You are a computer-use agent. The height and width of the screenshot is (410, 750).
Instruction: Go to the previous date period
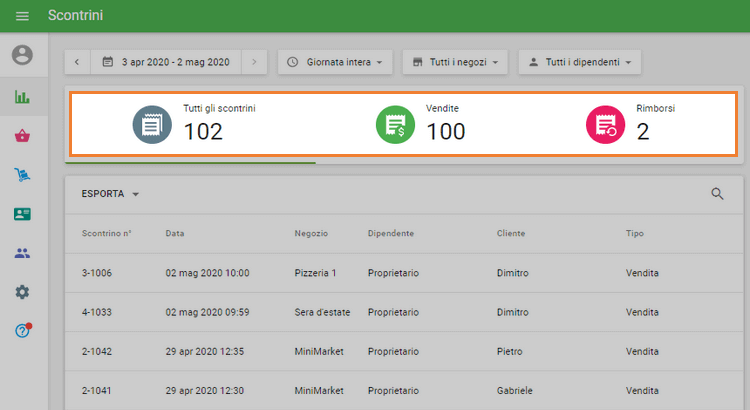pyautogui.click(x=78, y=62)
